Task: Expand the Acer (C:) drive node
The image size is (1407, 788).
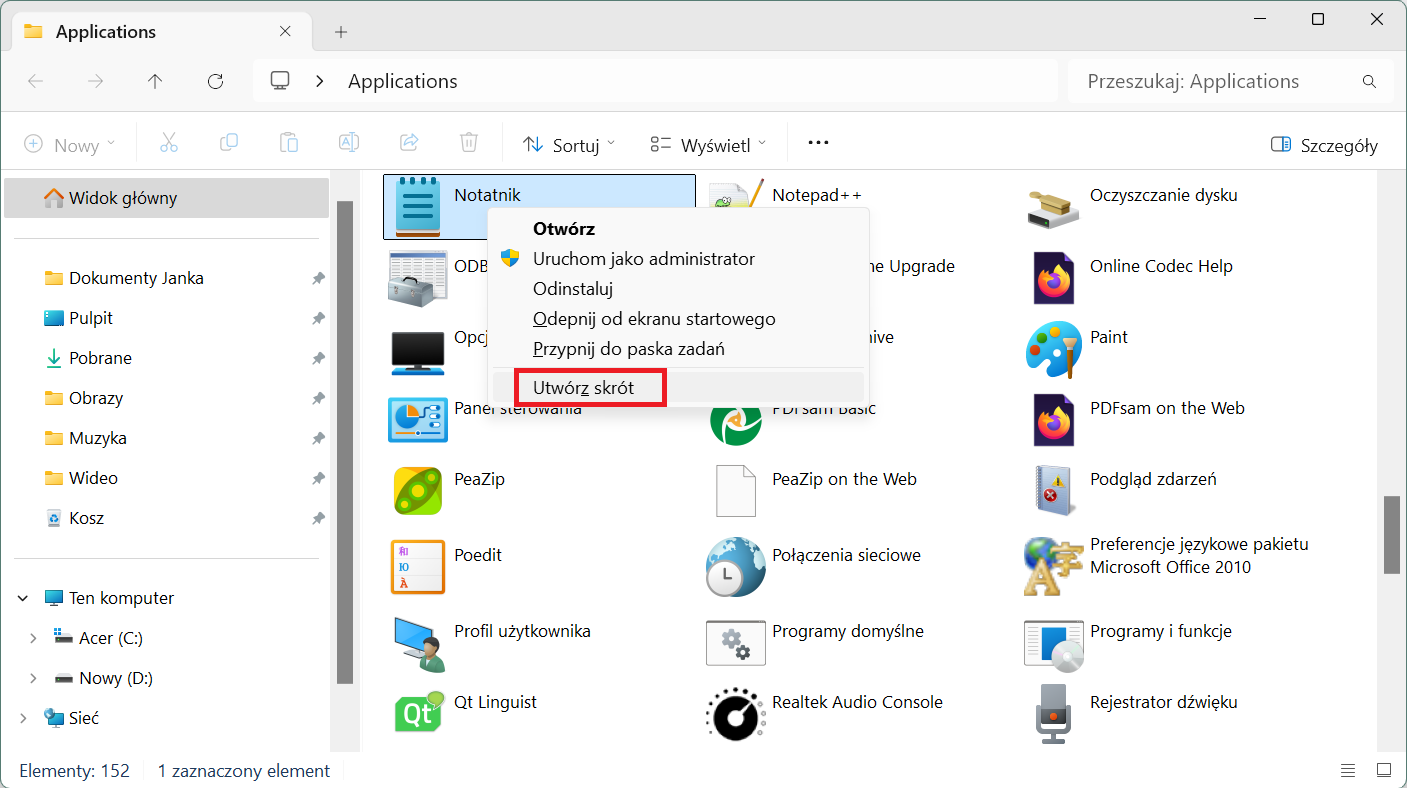Action: pyautogui.click(x=33, y=638)
